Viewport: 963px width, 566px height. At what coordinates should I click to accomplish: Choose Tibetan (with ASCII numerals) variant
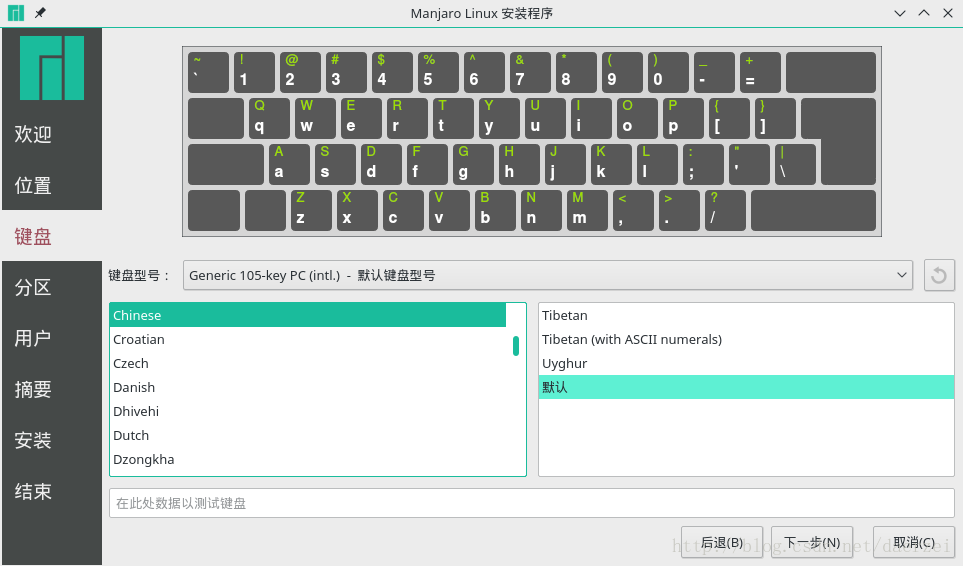tap(746, 339)
